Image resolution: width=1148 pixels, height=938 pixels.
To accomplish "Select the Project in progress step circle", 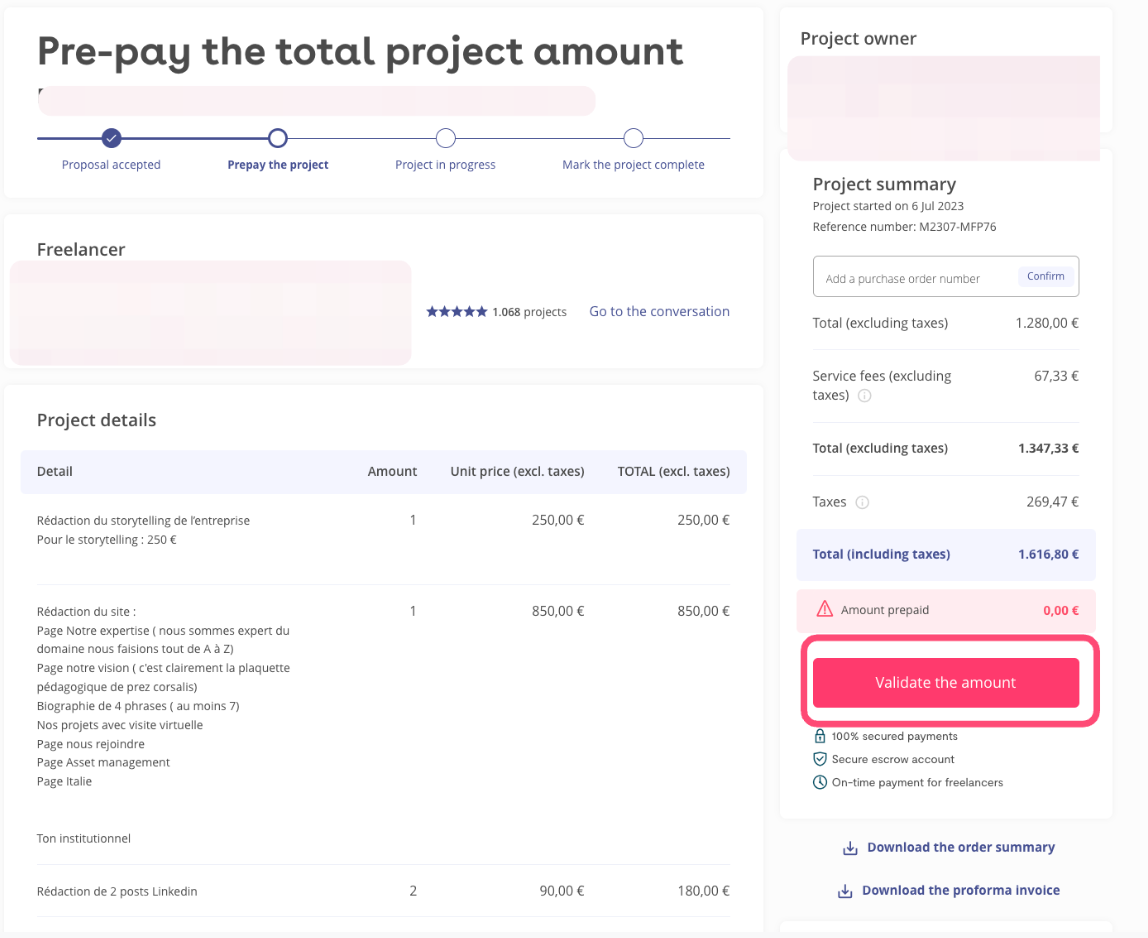I will coord(446,138).
